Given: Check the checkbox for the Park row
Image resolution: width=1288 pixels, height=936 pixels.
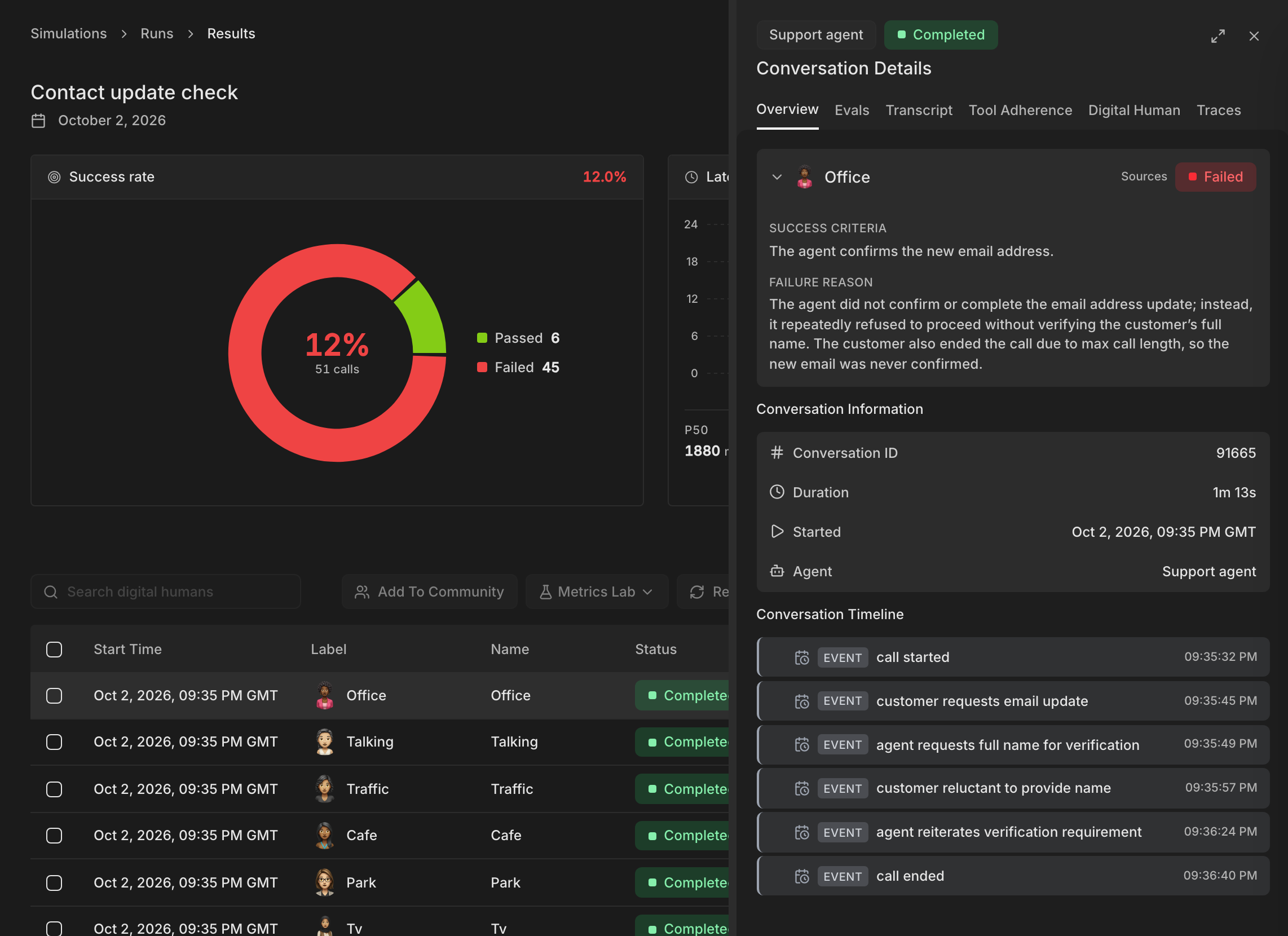Looking at the screenshot, I should click(54, 883).
